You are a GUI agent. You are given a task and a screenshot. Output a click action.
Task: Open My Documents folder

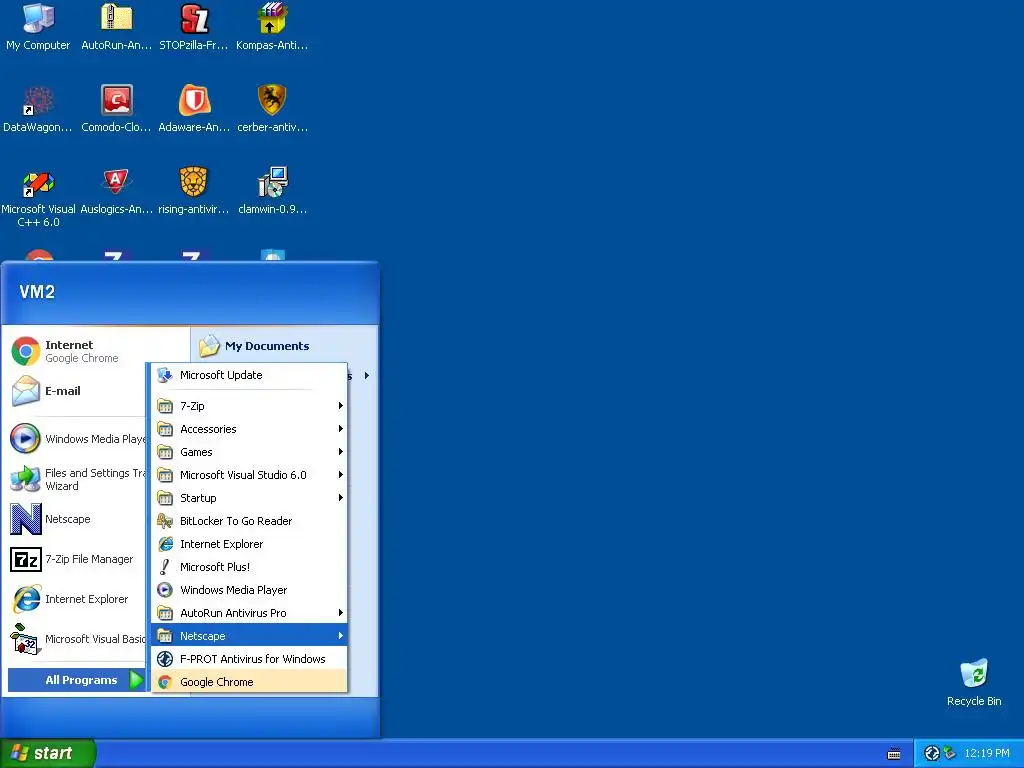(x=255, y=346)
